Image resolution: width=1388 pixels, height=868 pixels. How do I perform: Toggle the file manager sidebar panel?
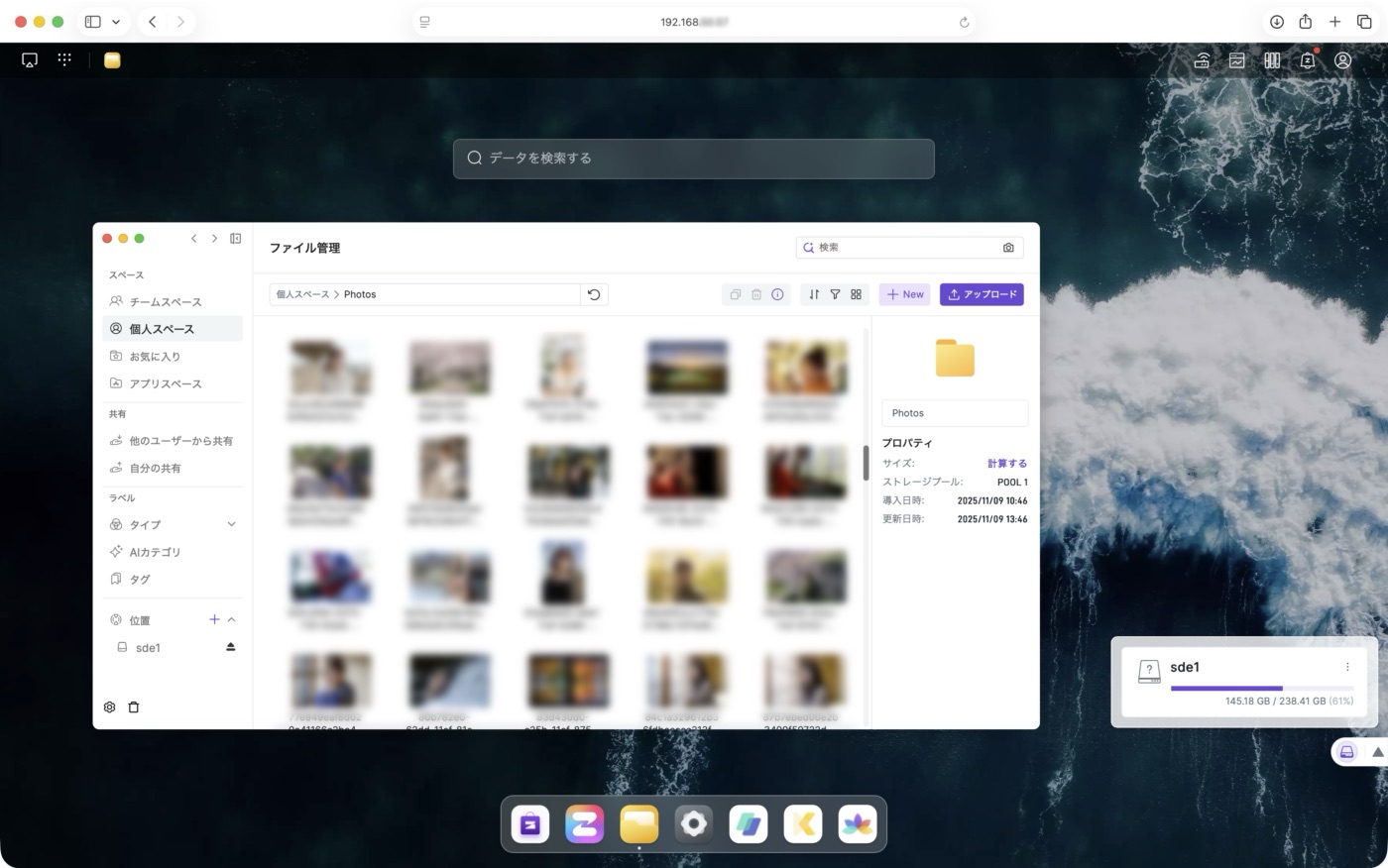pyautogui.click(x=236, y=239)
